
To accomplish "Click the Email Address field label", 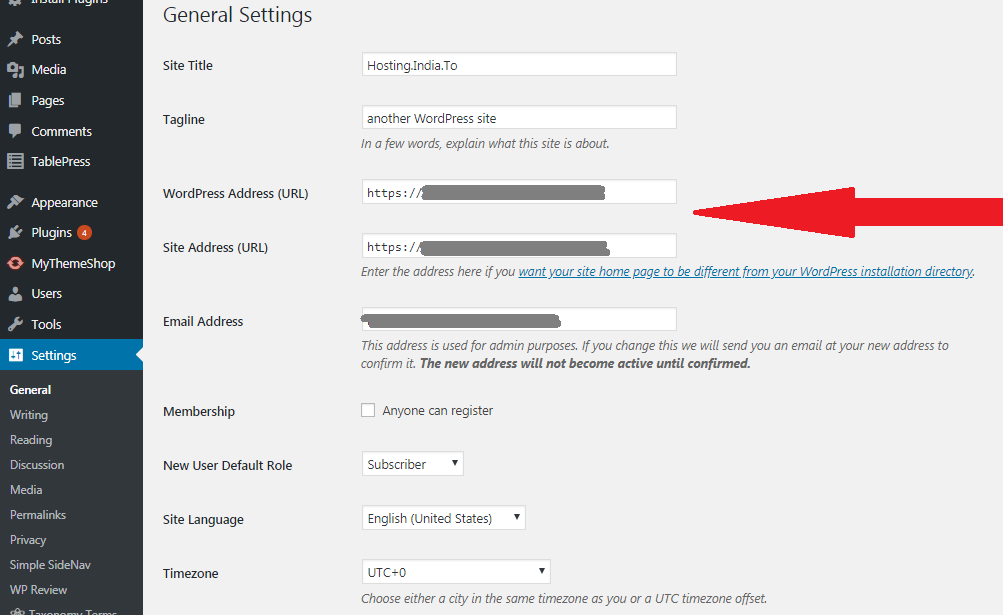I will 203,321.
